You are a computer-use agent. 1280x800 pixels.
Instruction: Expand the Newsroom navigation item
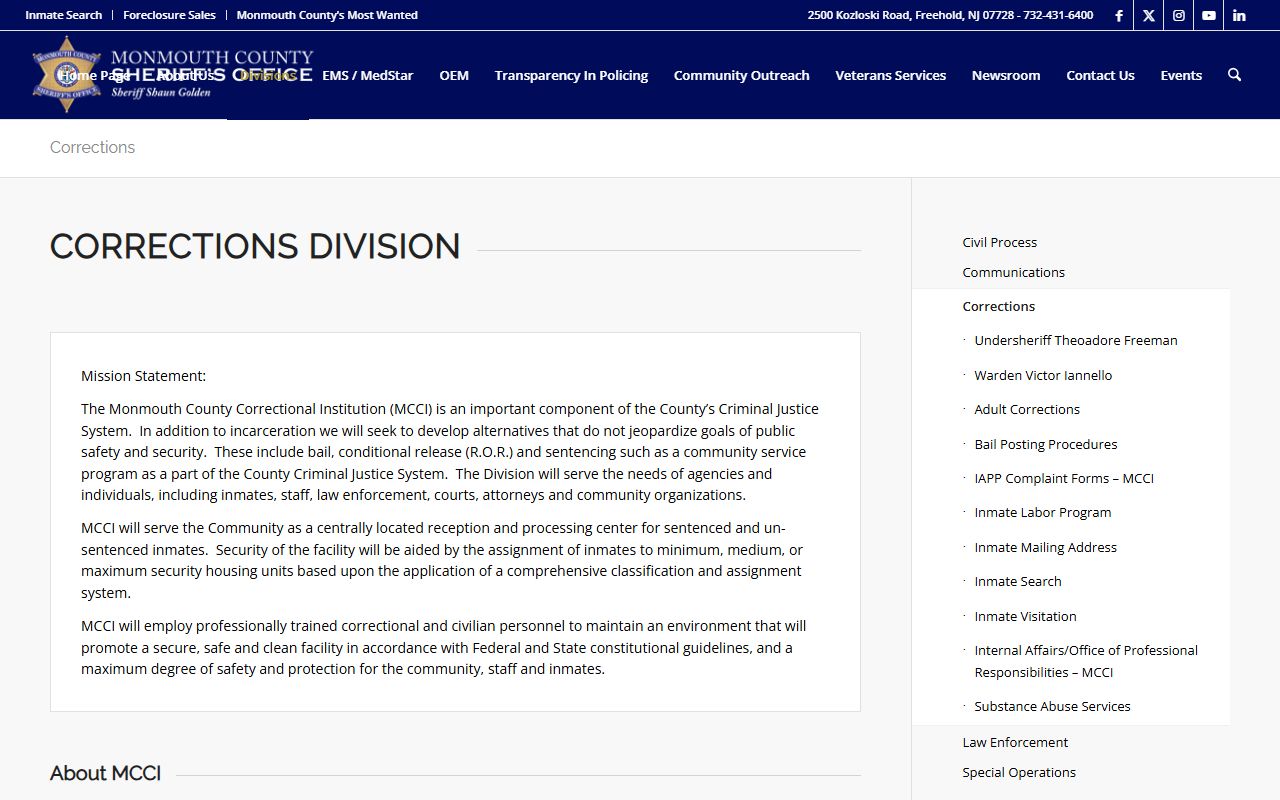coord(1005,75)
